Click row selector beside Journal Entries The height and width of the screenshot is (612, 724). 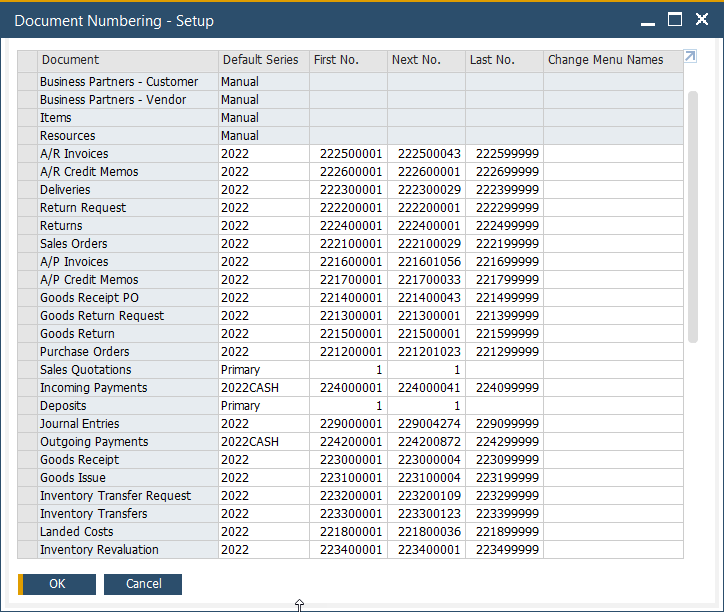pyautogui.click(x=27, y=424)
